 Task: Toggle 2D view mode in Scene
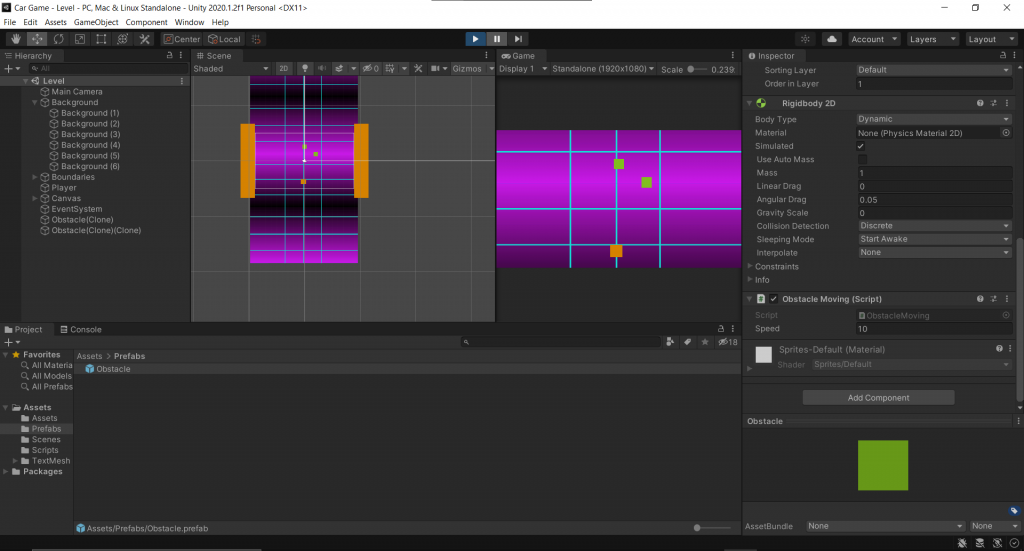[283, 69]
